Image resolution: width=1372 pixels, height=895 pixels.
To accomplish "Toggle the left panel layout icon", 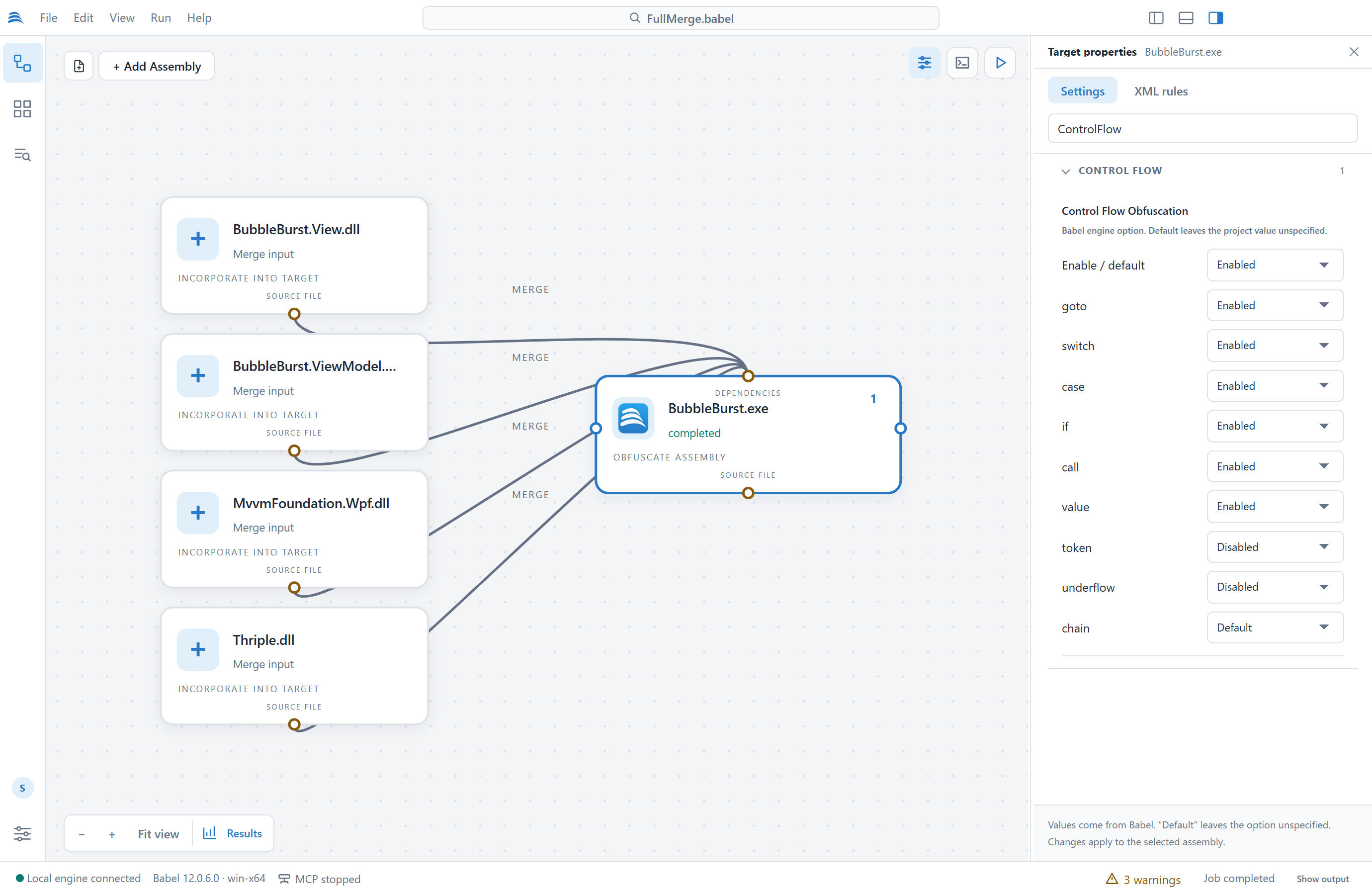I will click(1156, 18).
